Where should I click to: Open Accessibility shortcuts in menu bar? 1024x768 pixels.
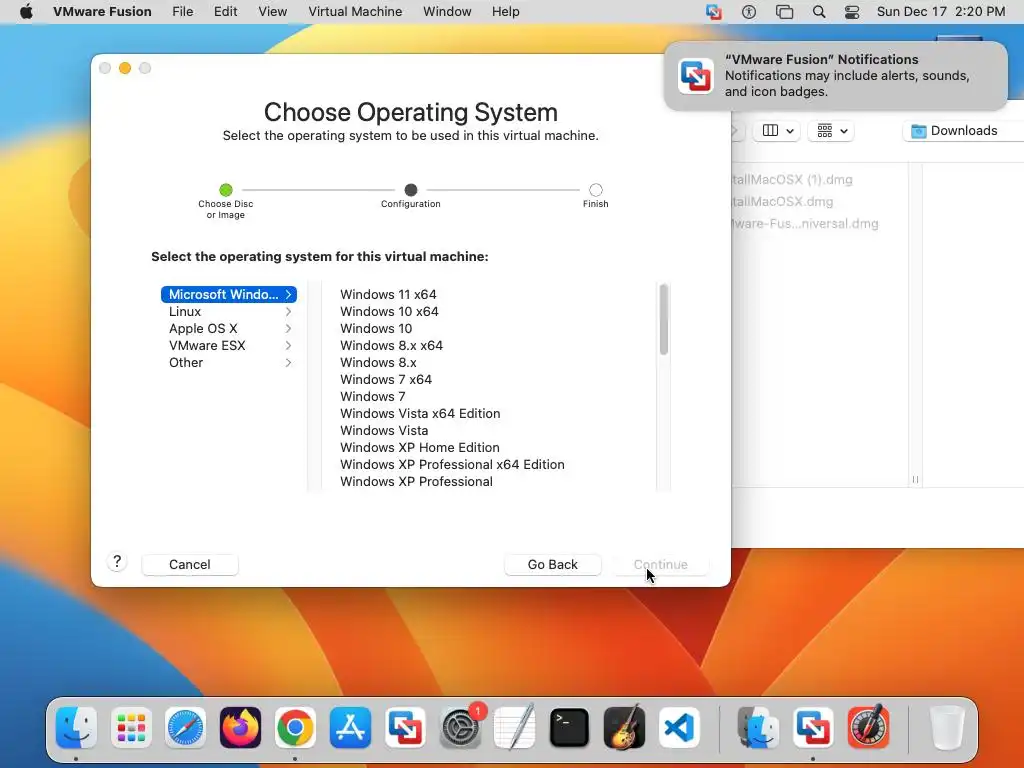(x=749, y=12)
